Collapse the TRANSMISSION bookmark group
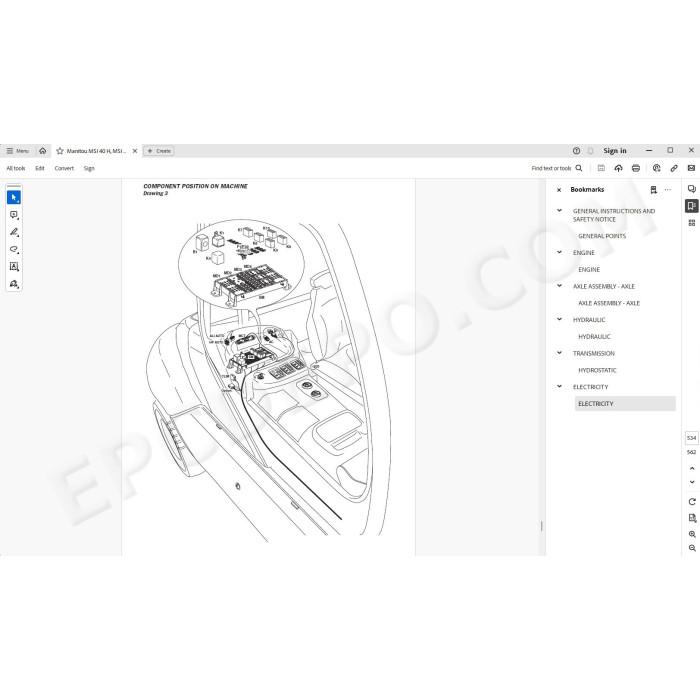This screenshot has width=700, height=700. pyautogui.click(x=559, y=353)
